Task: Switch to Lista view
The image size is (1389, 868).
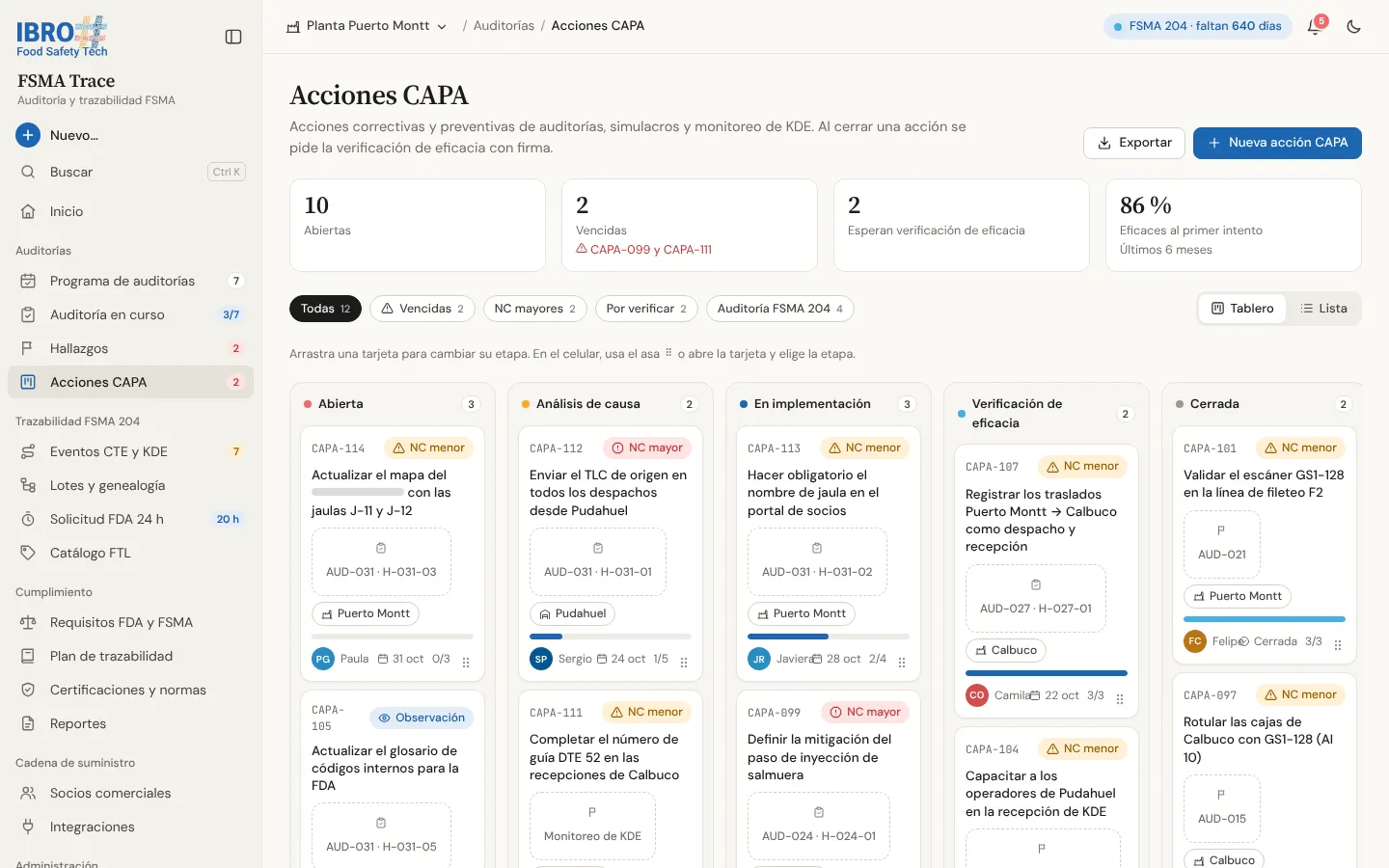Action: (1323, 309)
